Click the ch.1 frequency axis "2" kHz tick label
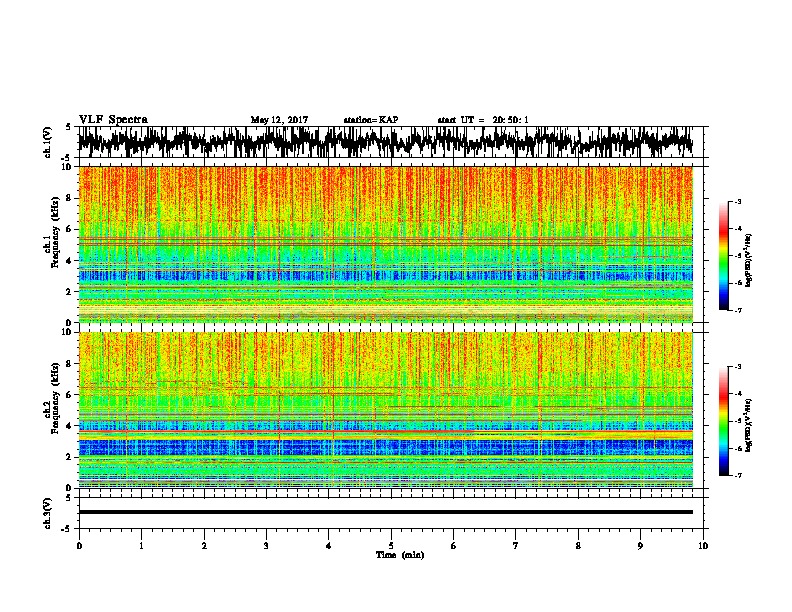792x612 pixels. pyautogui.click(x=69, y=291)
